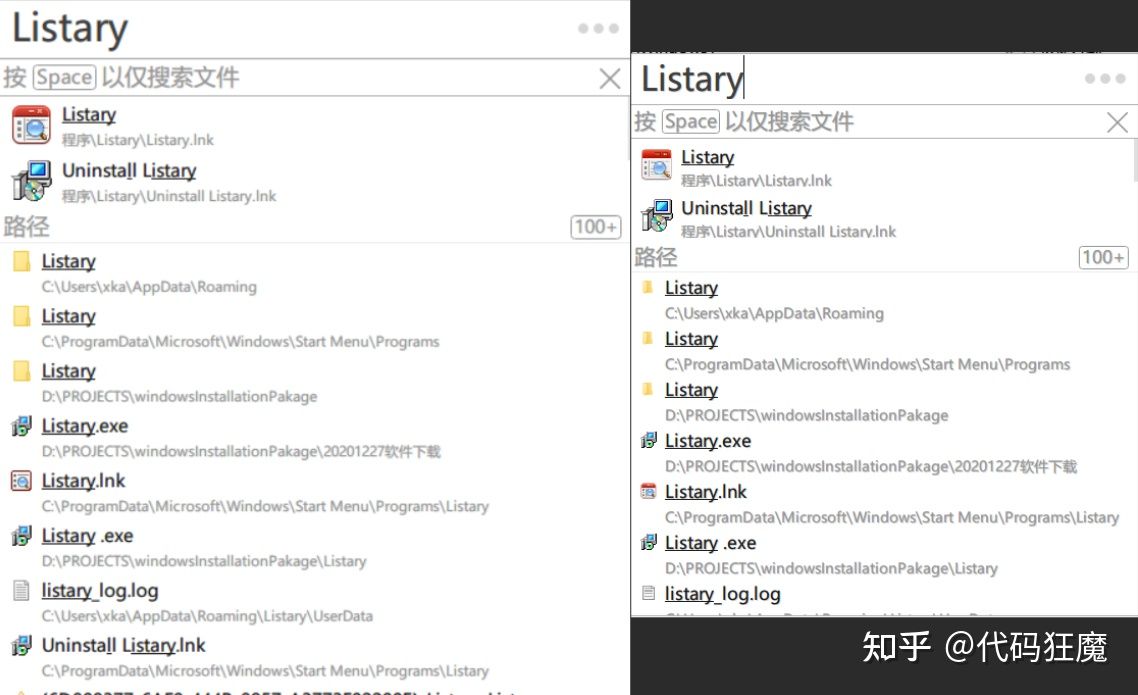Select listary_log.log result name in left window
Viewport: 1138px width, 695px height.
pos(100,591)
